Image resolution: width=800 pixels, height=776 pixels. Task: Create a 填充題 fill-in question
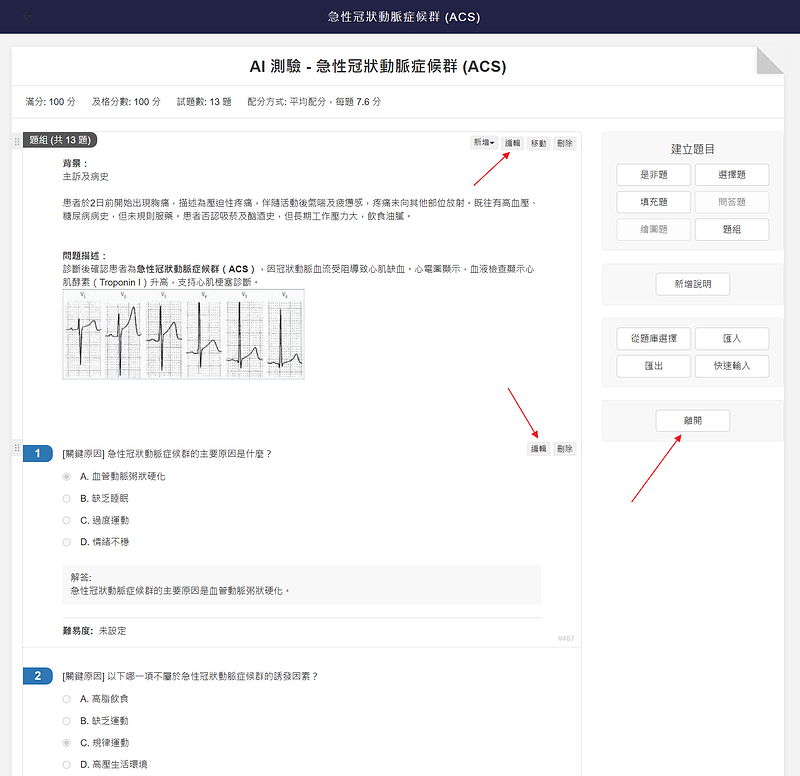pyautogui.click(x=655, y=202)
